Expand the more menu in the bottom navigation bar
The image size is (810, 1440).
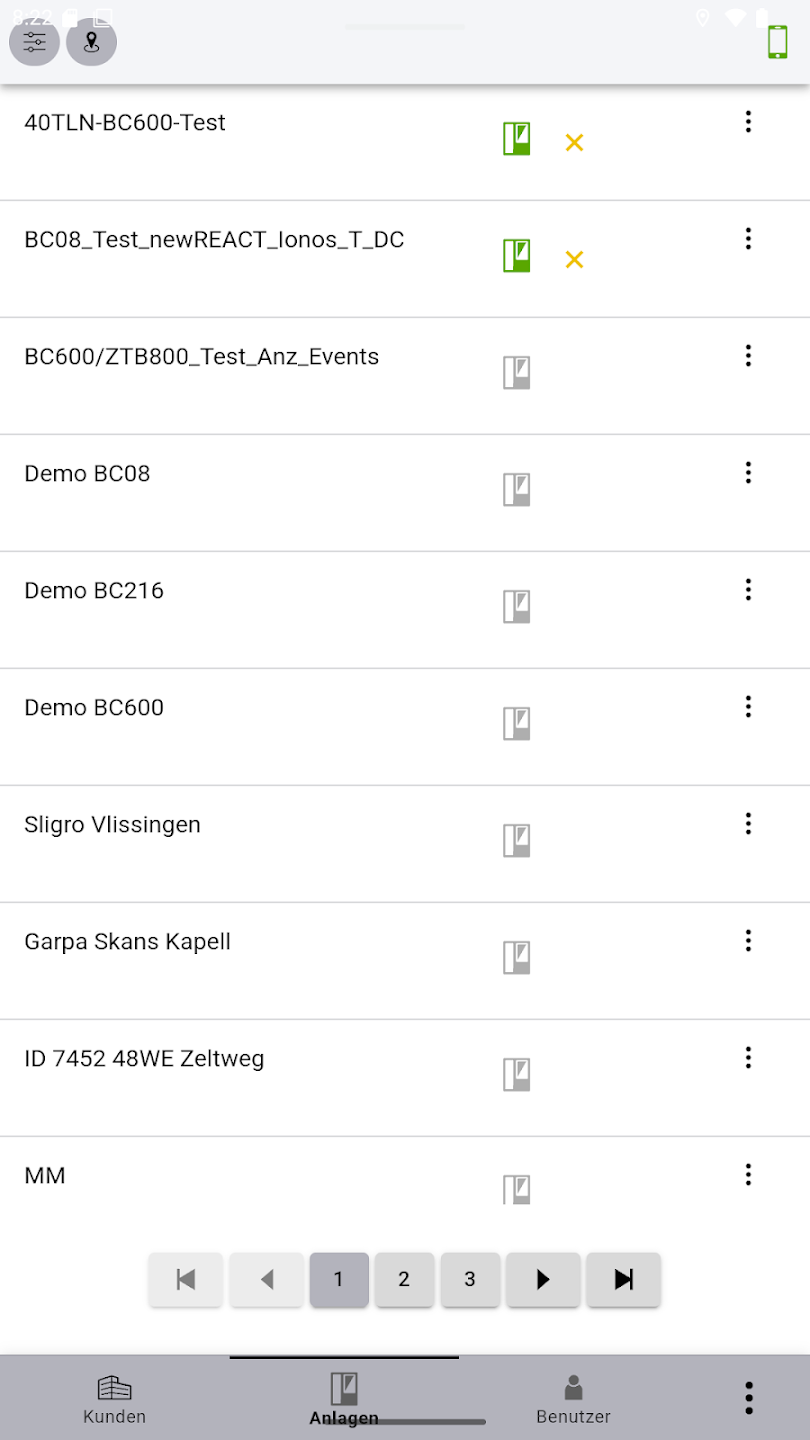click(748, 1398)
